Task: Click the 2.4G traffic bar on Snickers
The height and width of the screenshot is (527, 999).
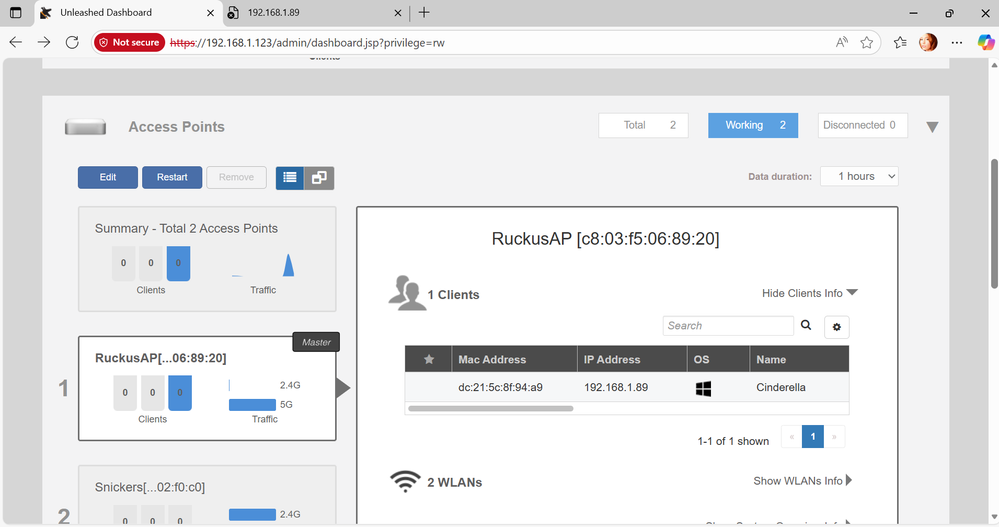Action: pos(252,514)
